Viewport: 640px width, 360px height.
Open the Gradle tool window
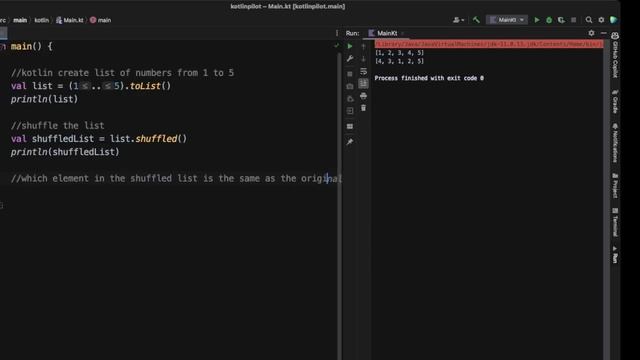[615, 101]
